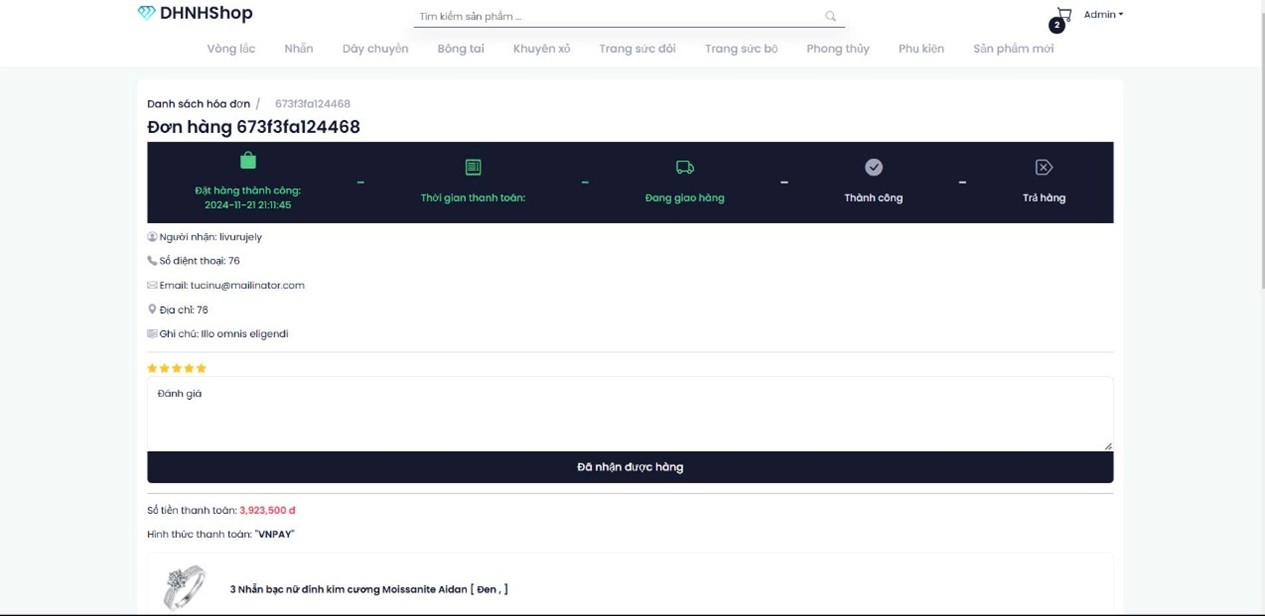Select the first rating star

(x=152, y=368)
